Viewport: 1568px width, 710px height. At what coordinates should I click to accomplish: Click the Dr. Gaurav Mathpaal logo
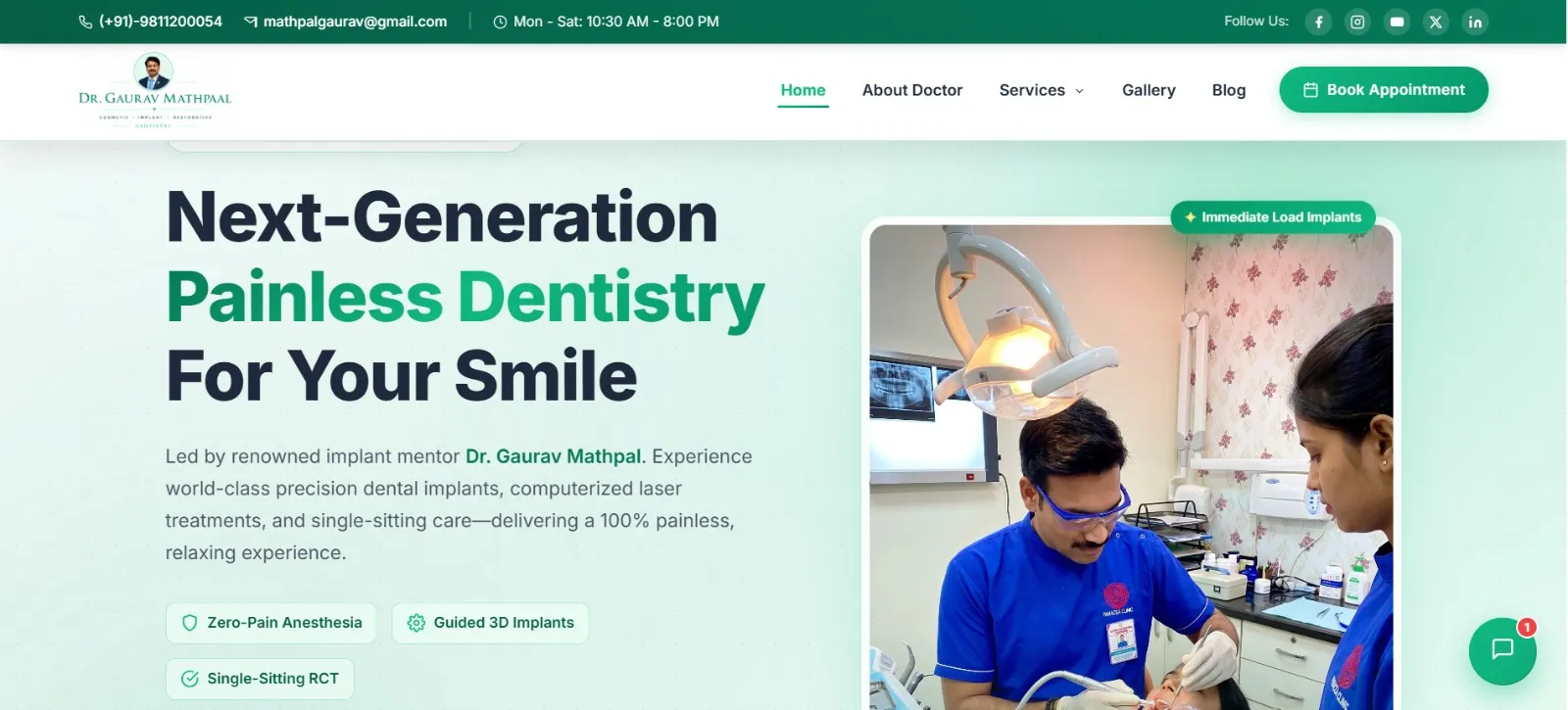155,91
